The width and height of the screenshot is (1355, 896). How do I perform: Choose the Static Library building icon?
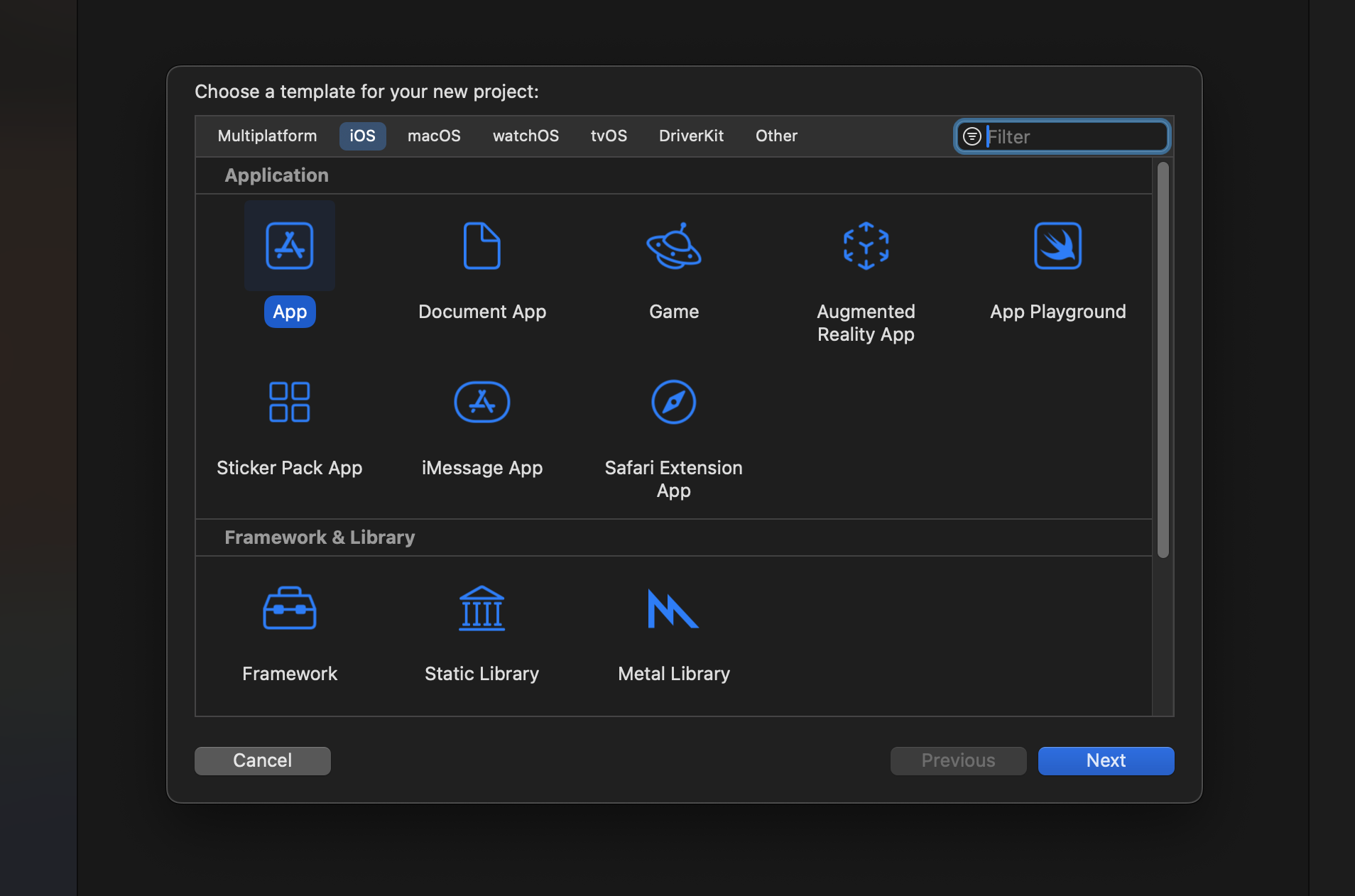coord(482,608)
